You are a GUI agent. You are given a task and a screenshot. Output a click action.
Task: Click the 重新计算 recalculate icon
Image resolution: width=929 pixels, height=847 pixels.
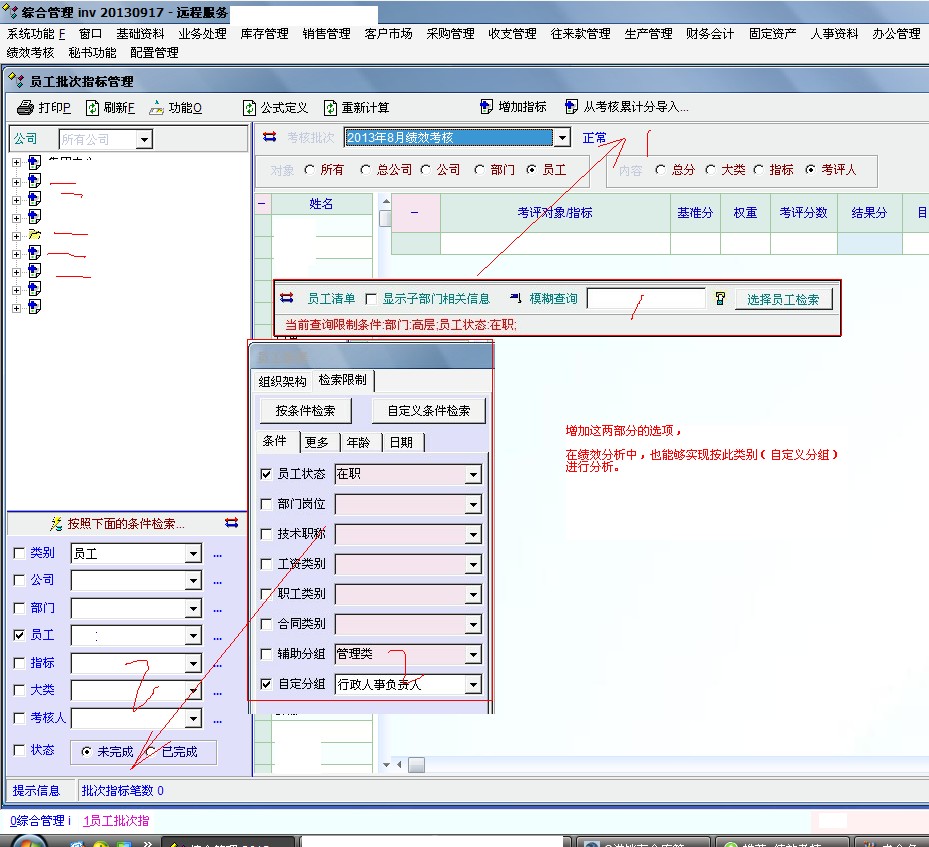(330, 108)
